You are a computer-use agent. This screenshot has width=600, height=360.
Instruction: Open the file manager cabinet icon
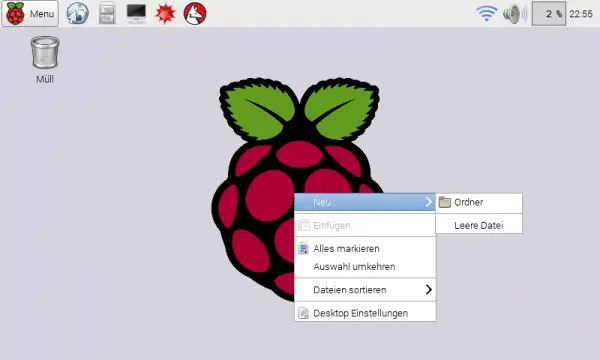pyautogui.click(x=107, y=13)
